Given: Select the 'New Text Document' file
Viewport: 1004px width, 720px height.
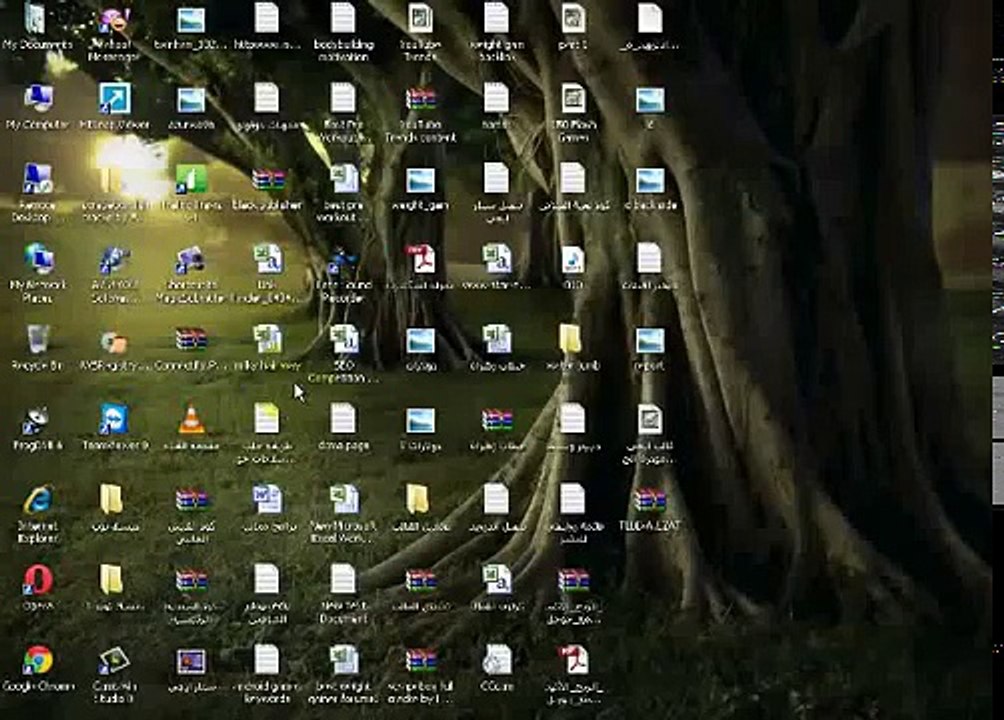Looking at the screenshot, I should (x=343, y=579).
